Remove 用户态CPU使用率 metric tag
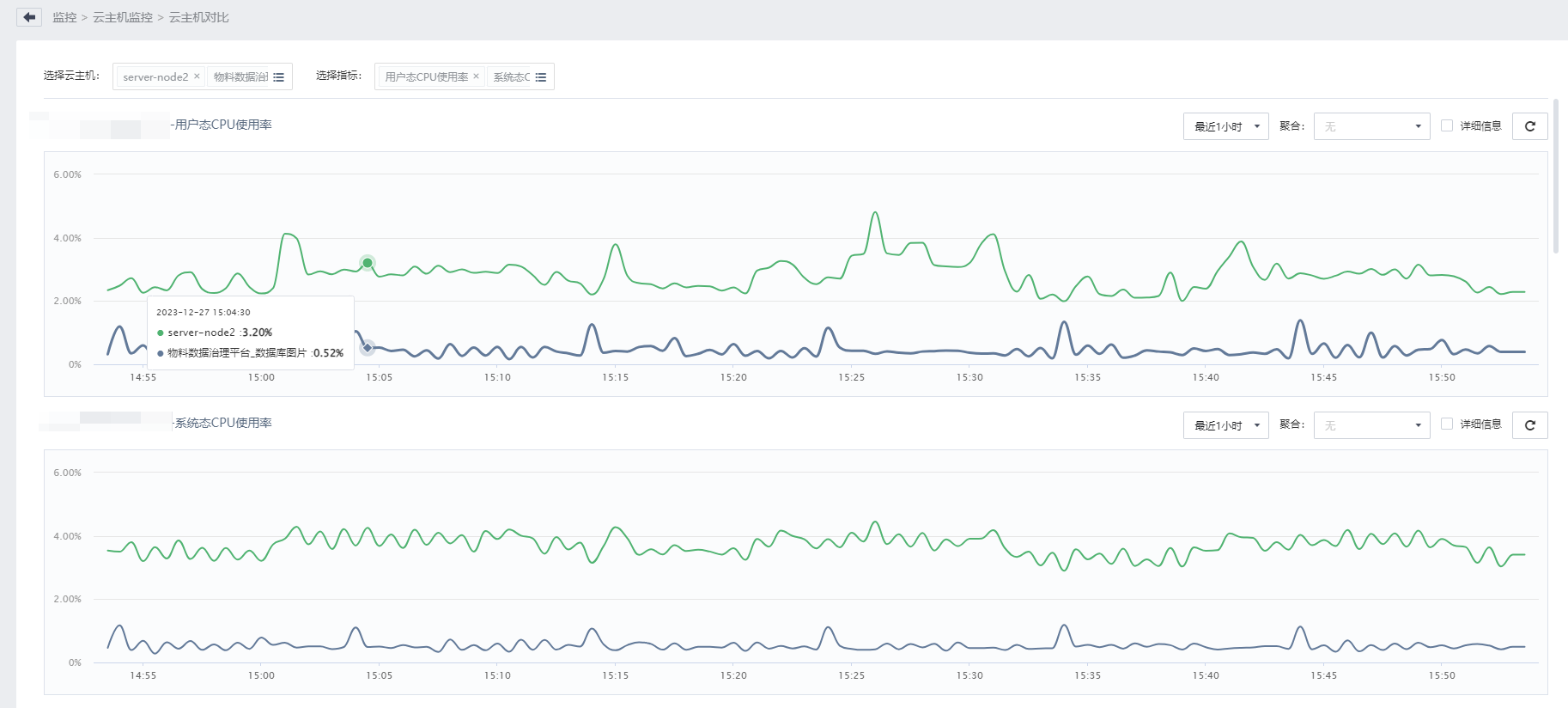Screen dimensions: 1568x708 click(476, 76)
